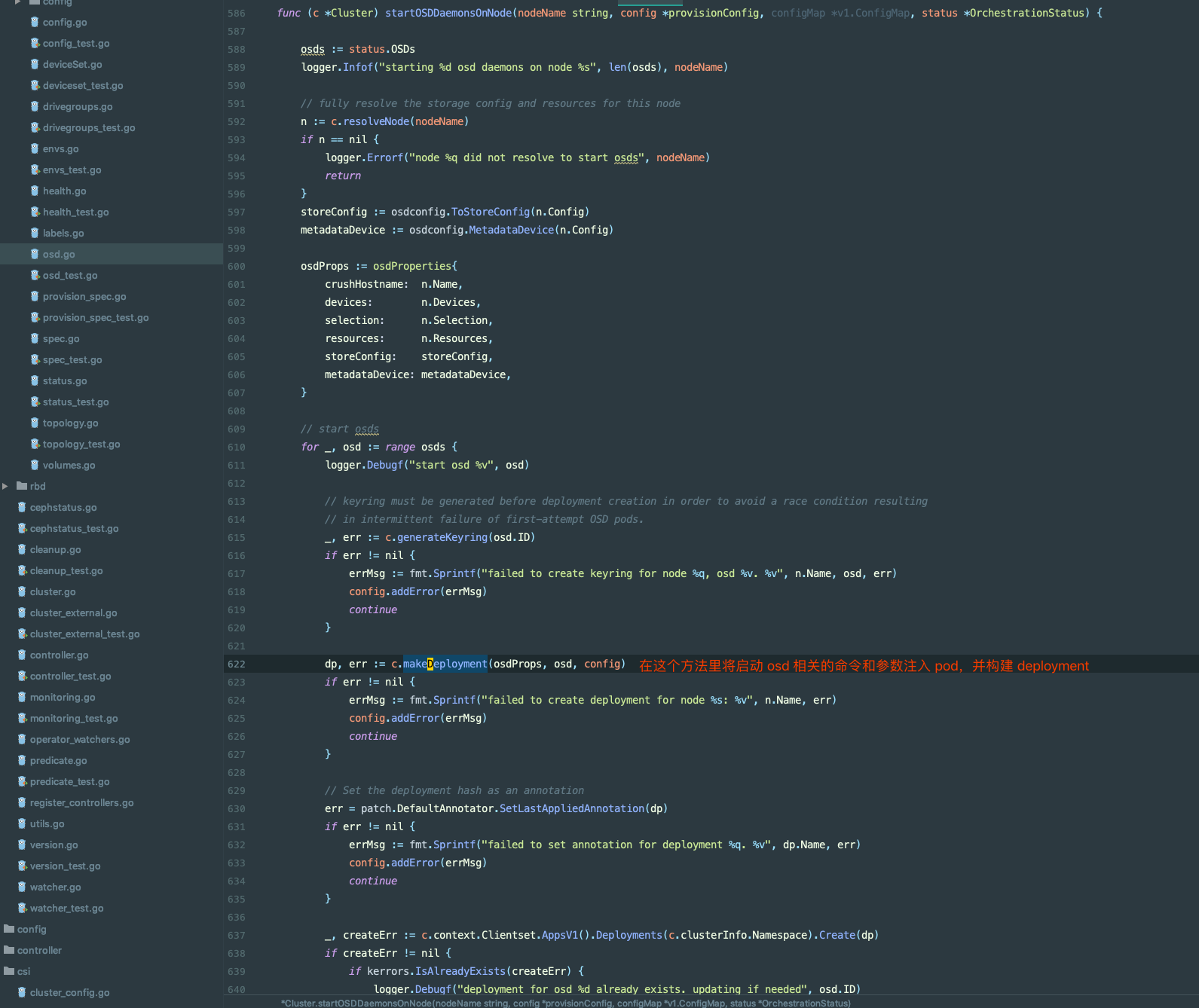Click the file icon next to watcher.go
This screenshot has width=1199, height=1008.
(x=22, y=887)
